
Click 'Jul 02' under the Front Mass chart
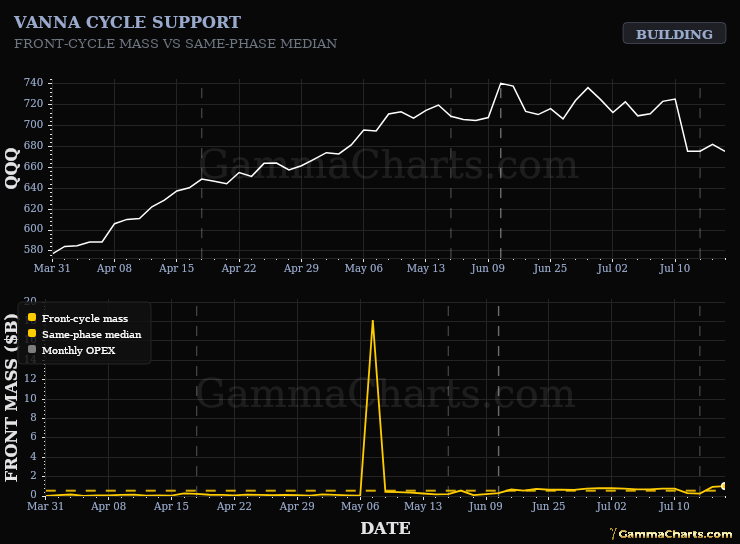click(x=611, y=506)
